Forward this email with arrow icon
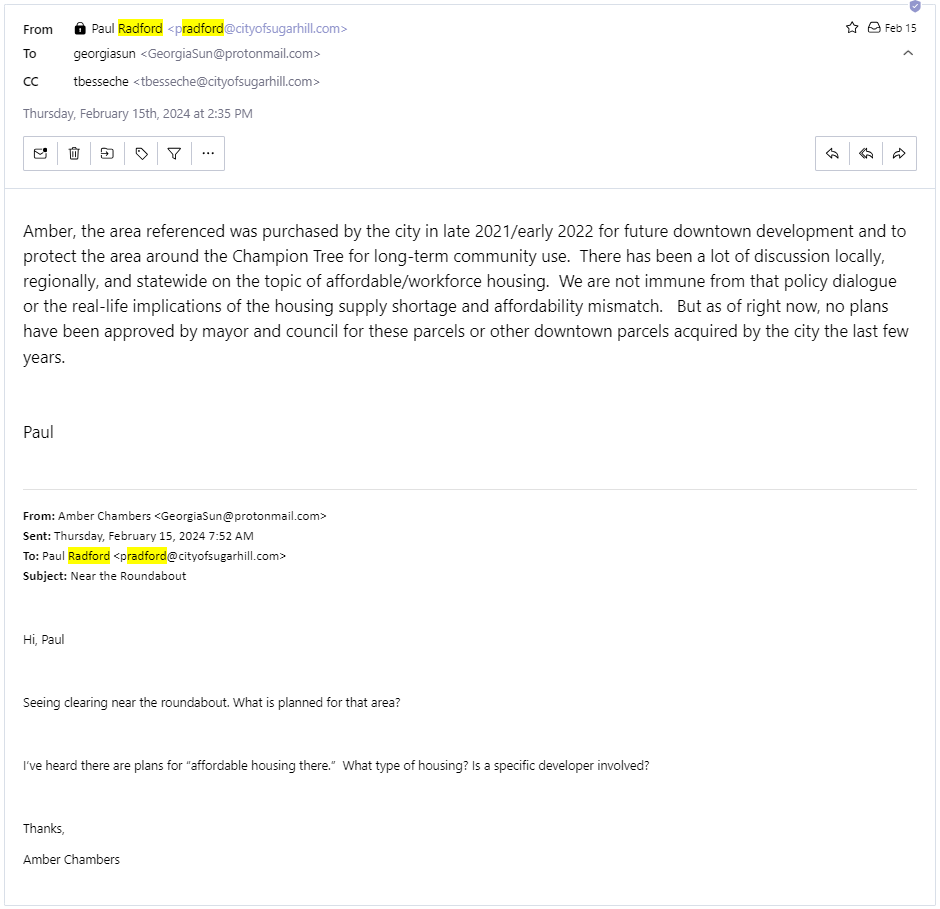Image resolution: width=940 pixels, height=909 pixels. coord(899,153)
